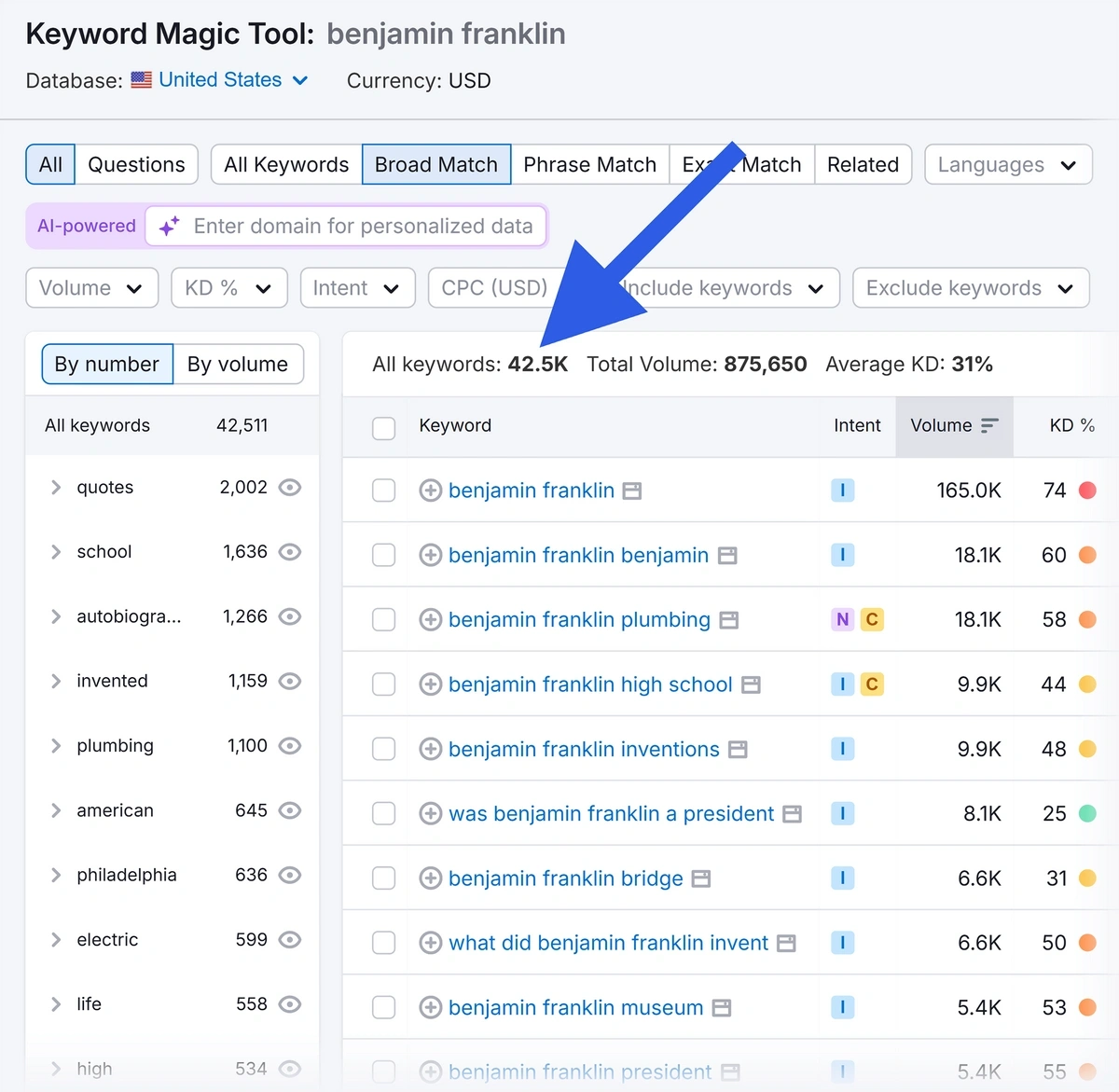Open the what did benjamin franklin invent link
The image size is (1119, 1092).
click(x=608, y=943)
